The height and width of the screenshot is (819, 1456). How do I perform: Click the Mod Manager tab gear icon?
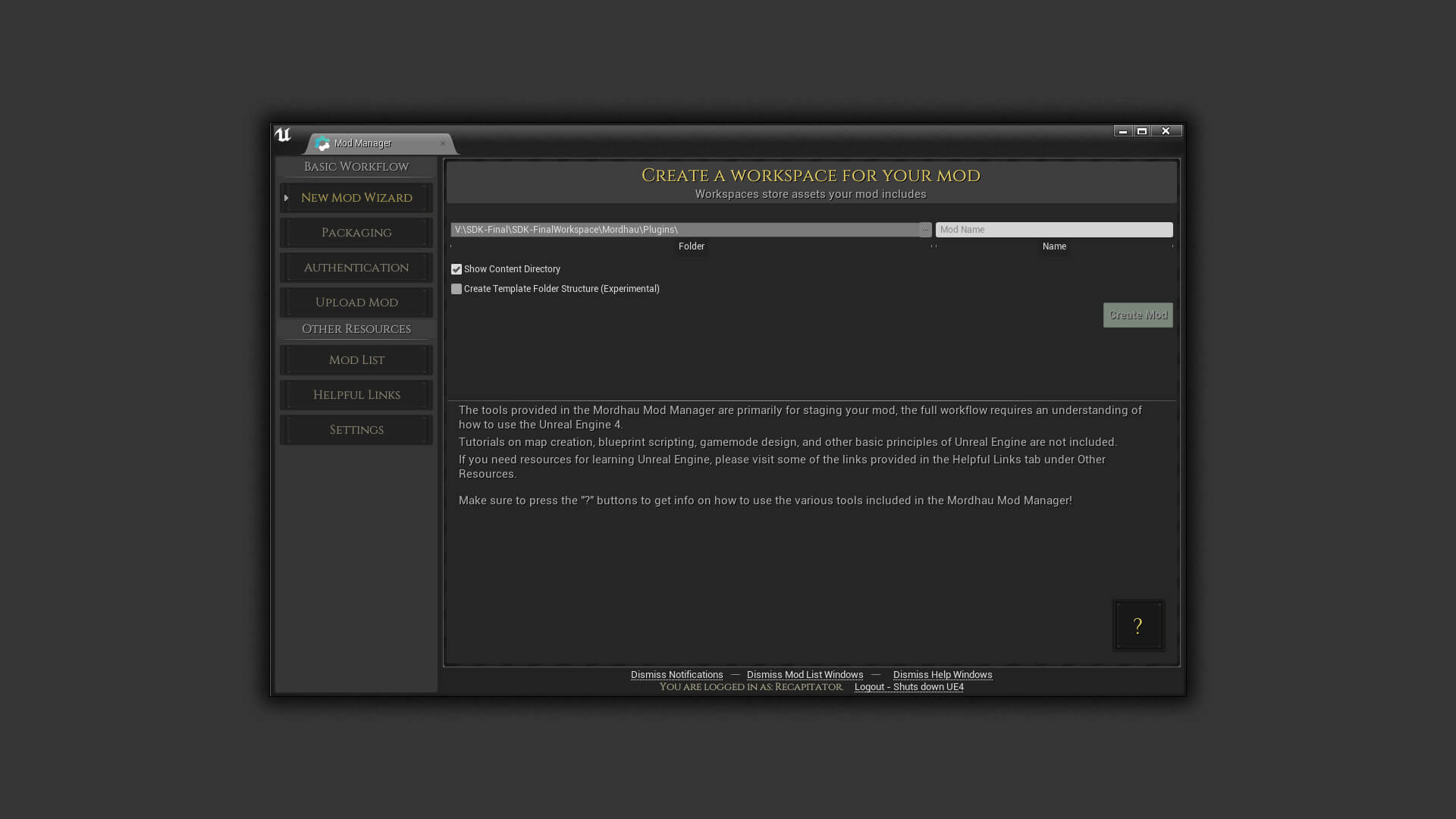click(322, 143)
